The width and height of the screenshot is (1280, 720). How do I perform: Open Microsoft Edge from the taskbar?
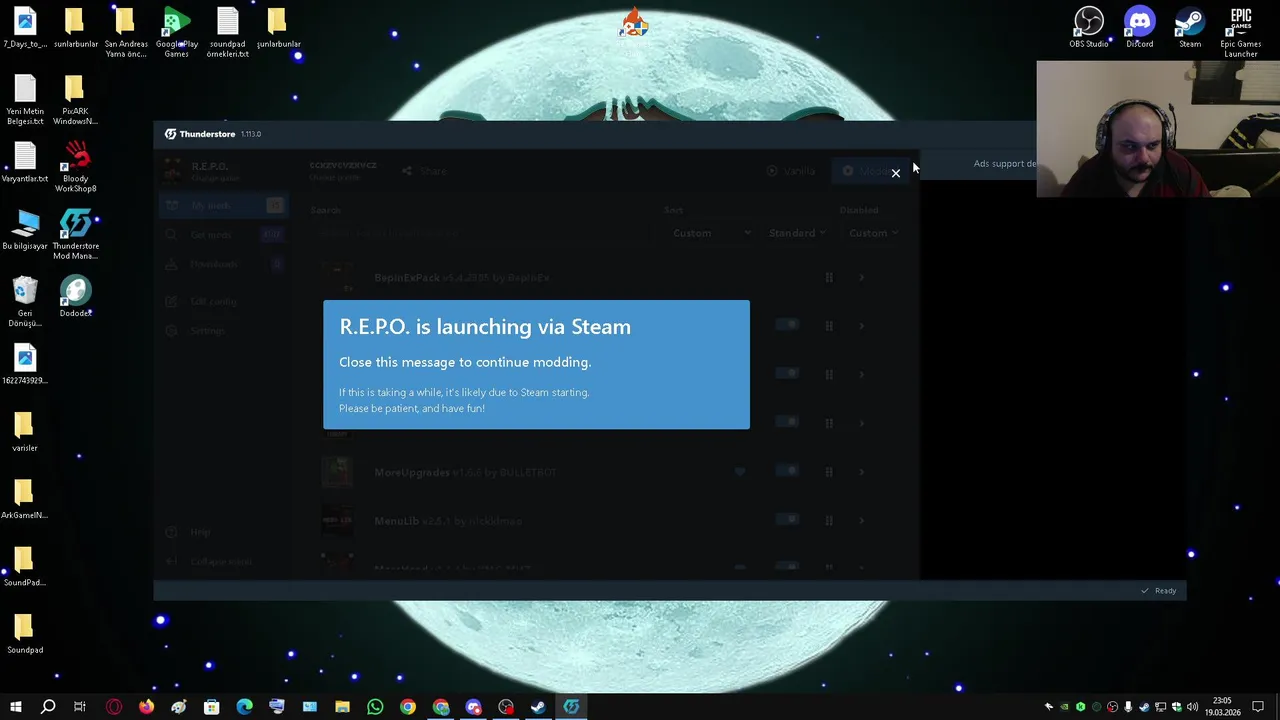tap(245, 707)
